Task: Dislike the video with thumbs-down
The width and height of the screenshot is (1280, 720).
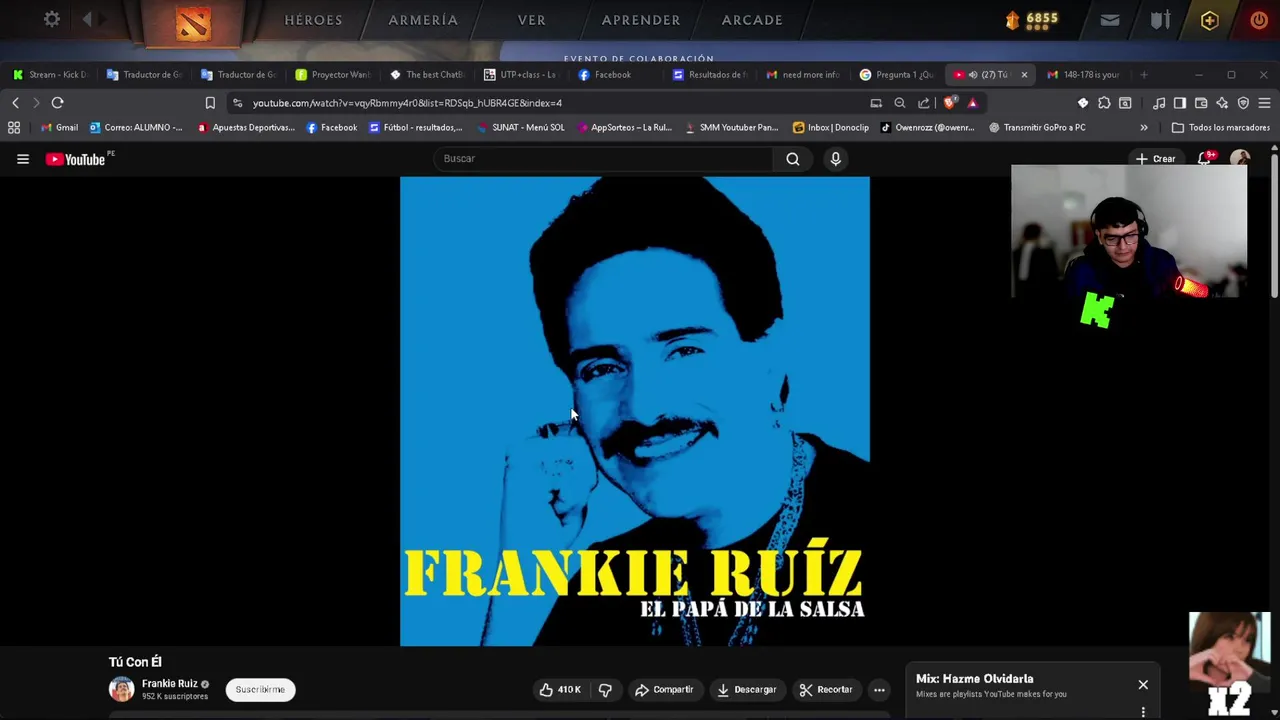Action: [x=605, y=689]
